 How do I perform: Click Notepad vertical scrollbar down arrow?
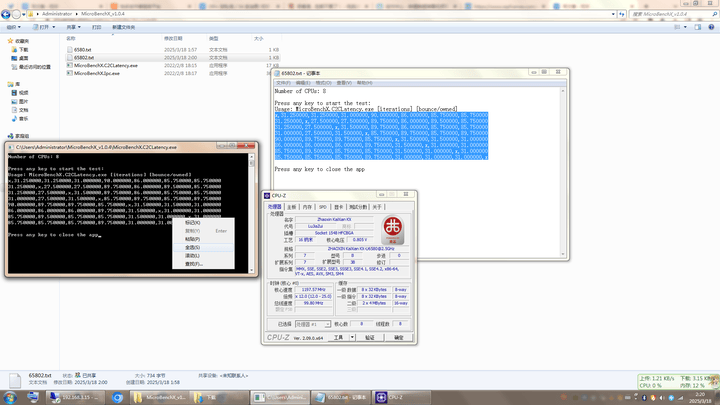point(562,254)
